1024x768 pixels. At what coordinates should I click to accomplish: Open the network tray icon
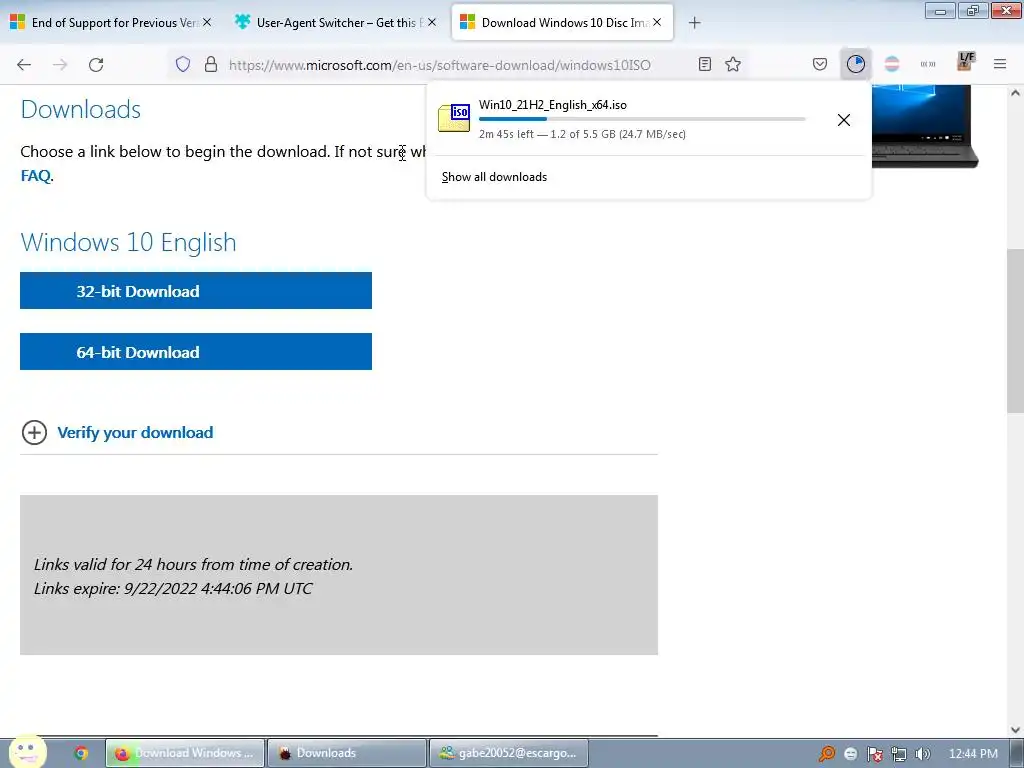point(899,754)
